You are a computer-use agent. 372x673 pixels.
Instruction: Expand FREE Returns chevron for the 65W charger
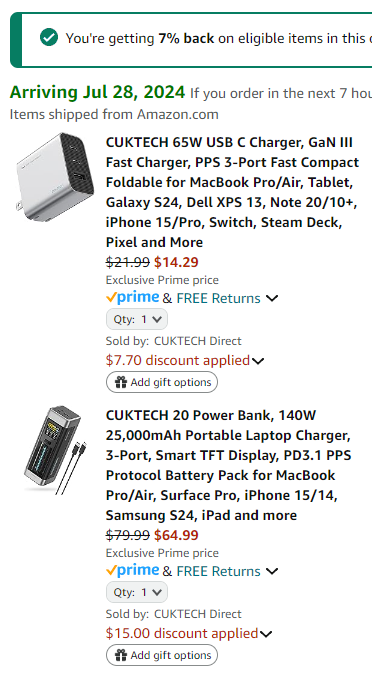tap(272, 298)
